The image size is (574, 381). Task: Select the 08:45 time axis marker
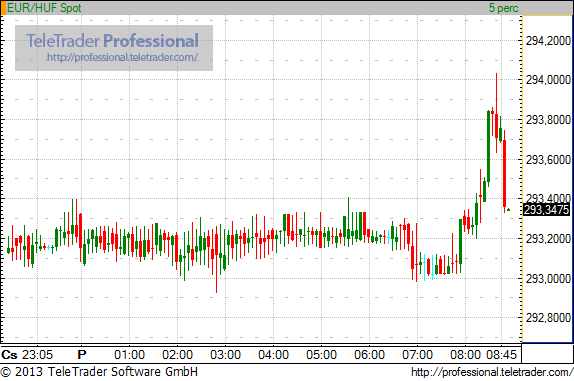coord(501,355)
